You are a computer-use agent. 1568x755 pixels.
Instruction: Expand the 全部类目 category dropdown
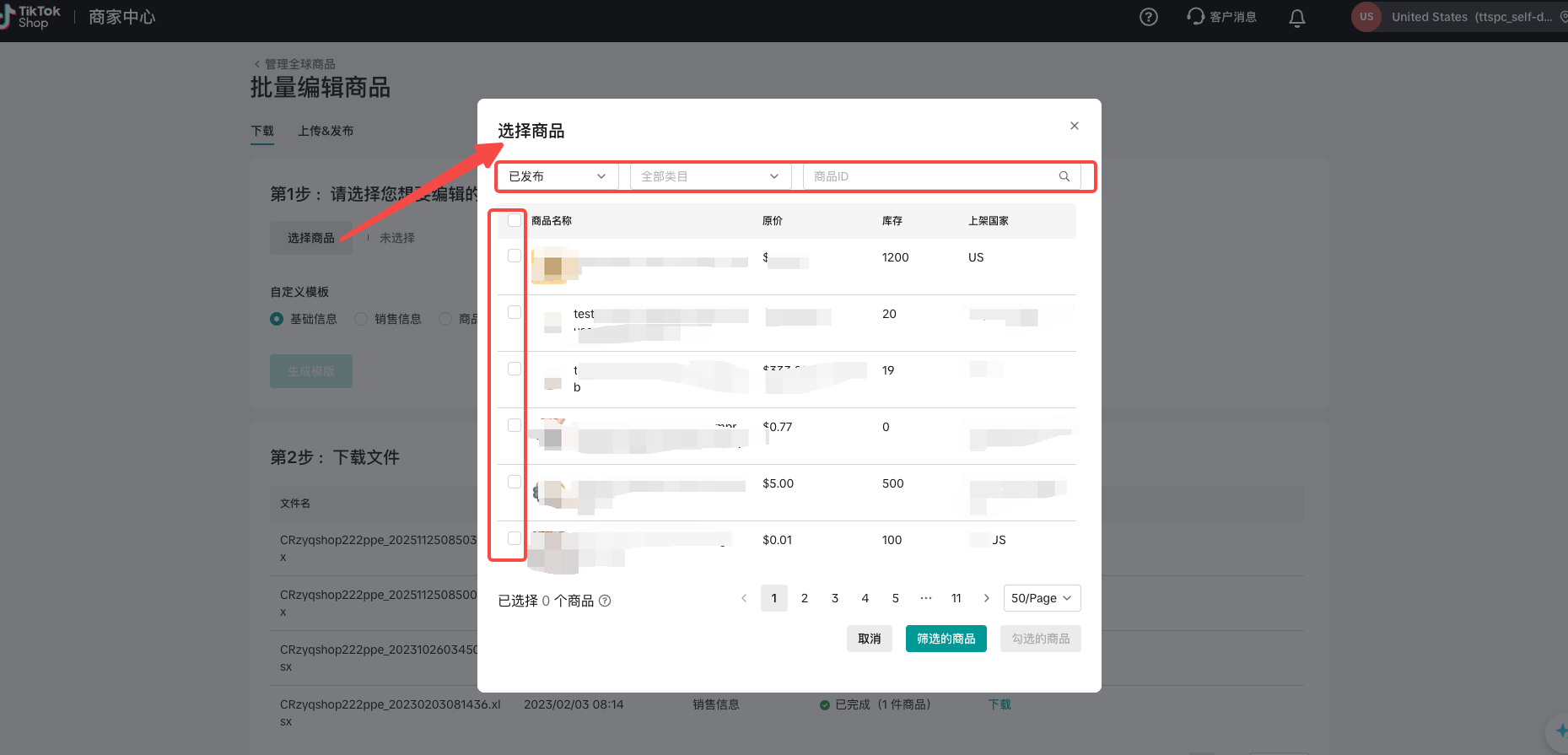[709, 176]
